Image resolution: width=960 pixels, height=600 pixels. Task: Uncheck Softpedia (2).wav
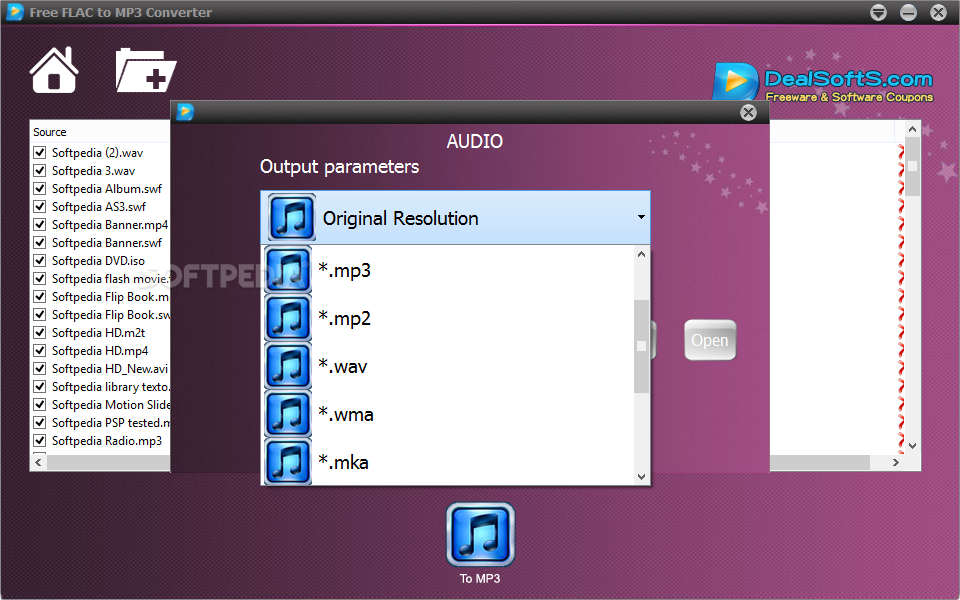click(x=40, y=152)
